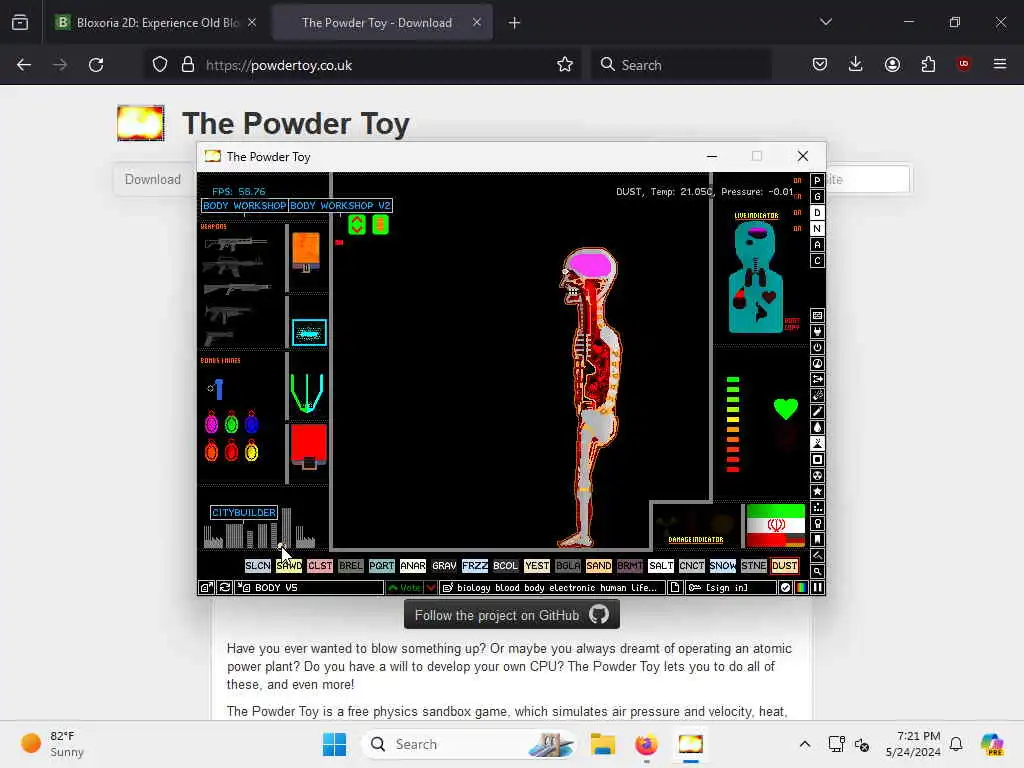1024x768 pixels.
Task: Open the taskbar clock and date
Action: click(x=912, y=744)
